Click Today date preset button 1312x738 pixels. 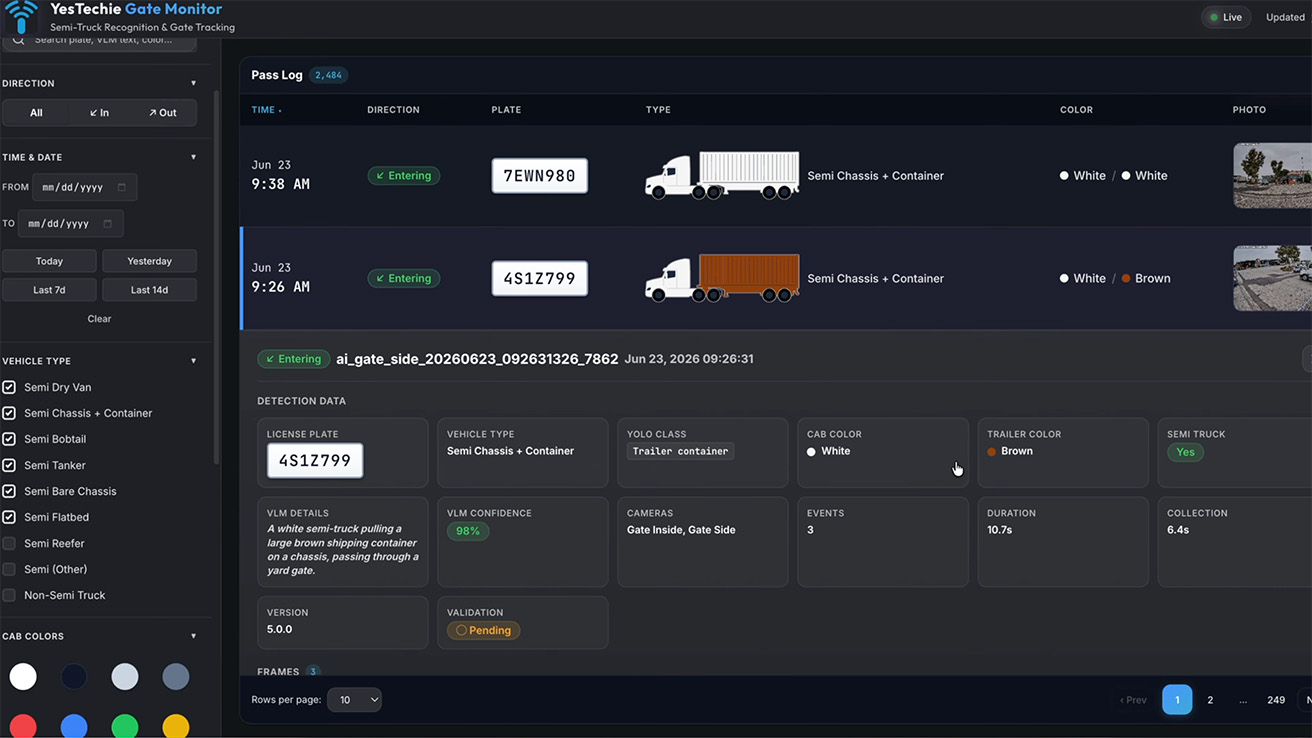49,261
